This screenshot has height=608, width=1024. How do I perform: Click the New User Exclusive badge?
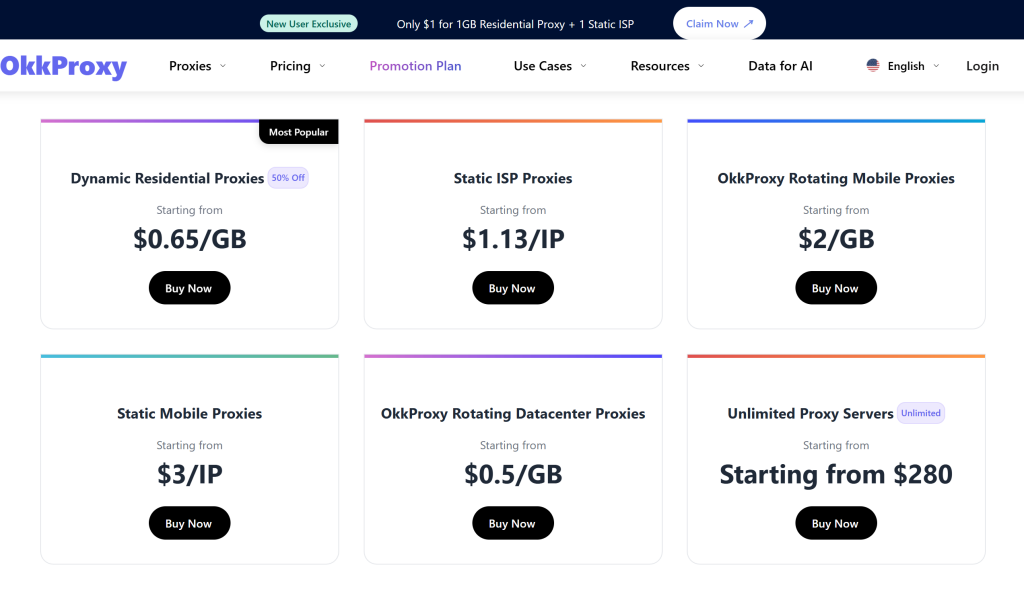[309, 24]
